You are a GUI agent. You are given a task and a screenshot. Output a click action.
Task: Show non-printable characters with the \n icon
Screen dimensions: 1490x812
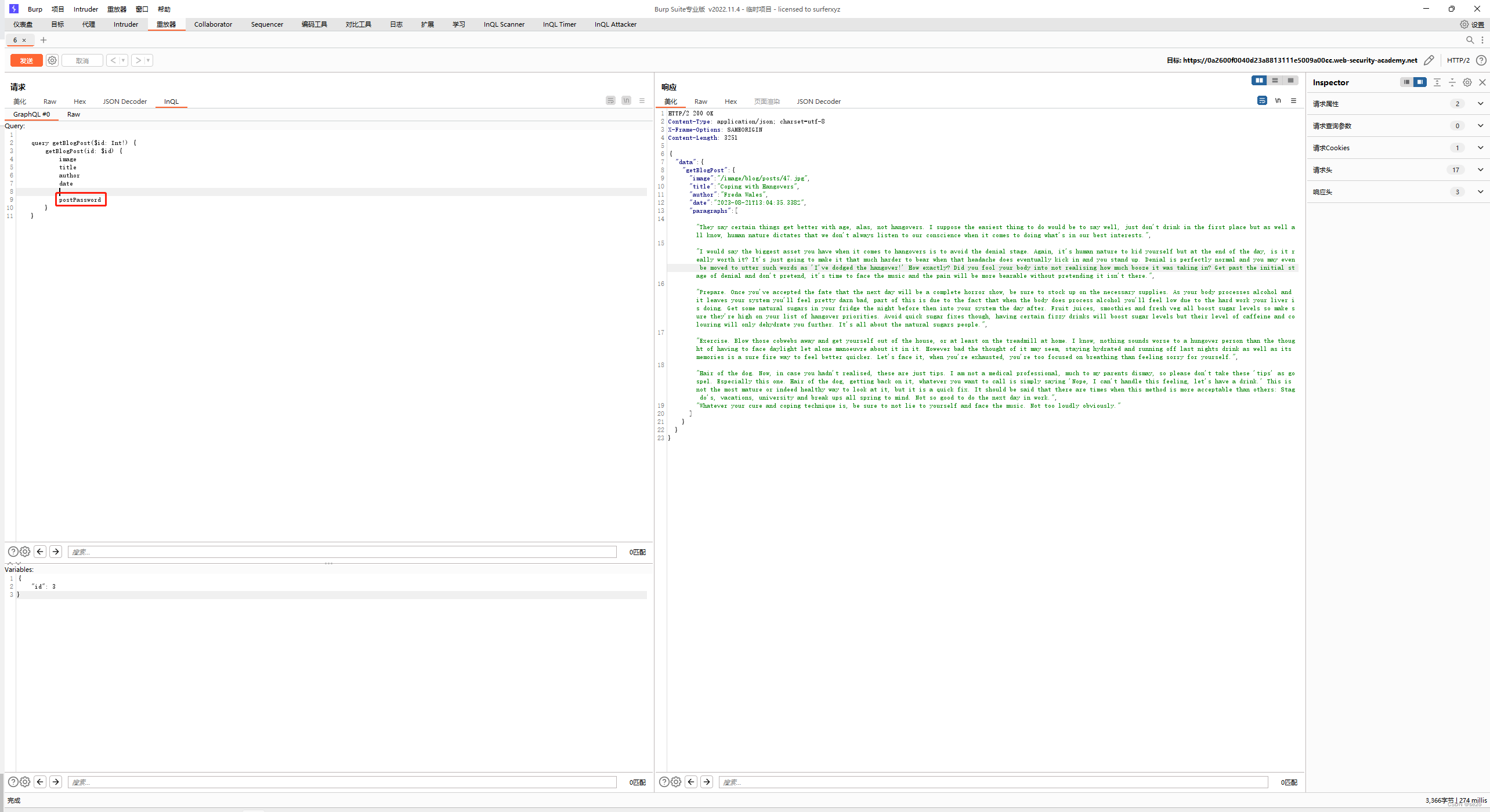[626, 100]
